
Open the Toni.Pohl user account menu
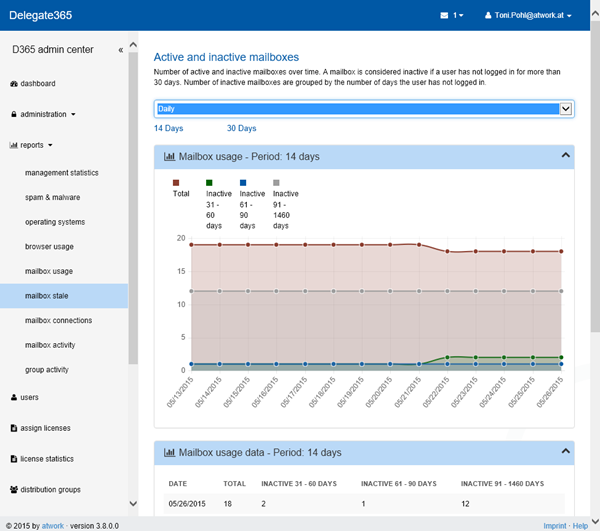(x=527, y=16)
